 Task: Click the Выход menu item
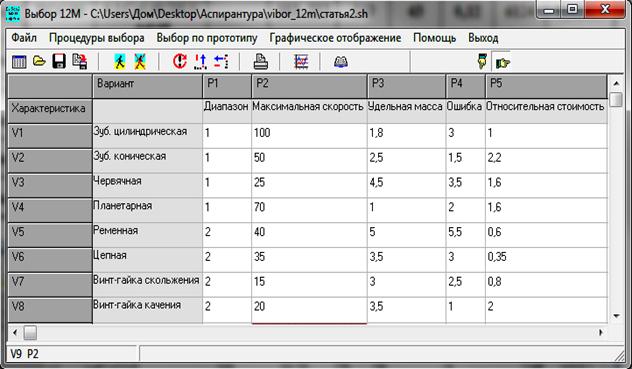(x=483, y=38)
